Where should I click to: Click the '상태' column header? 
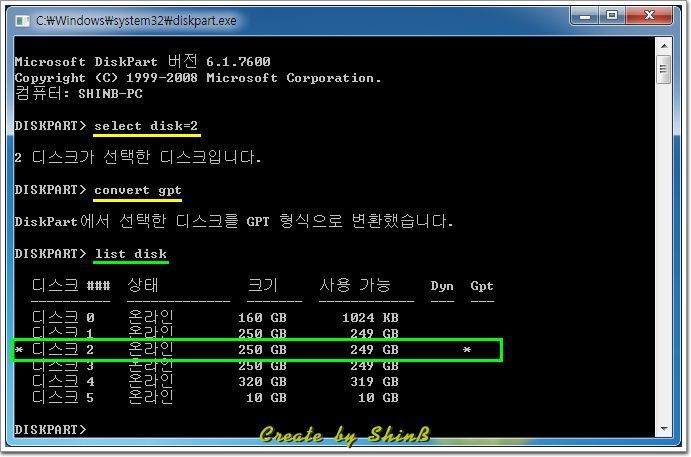[x=143, y=285]
